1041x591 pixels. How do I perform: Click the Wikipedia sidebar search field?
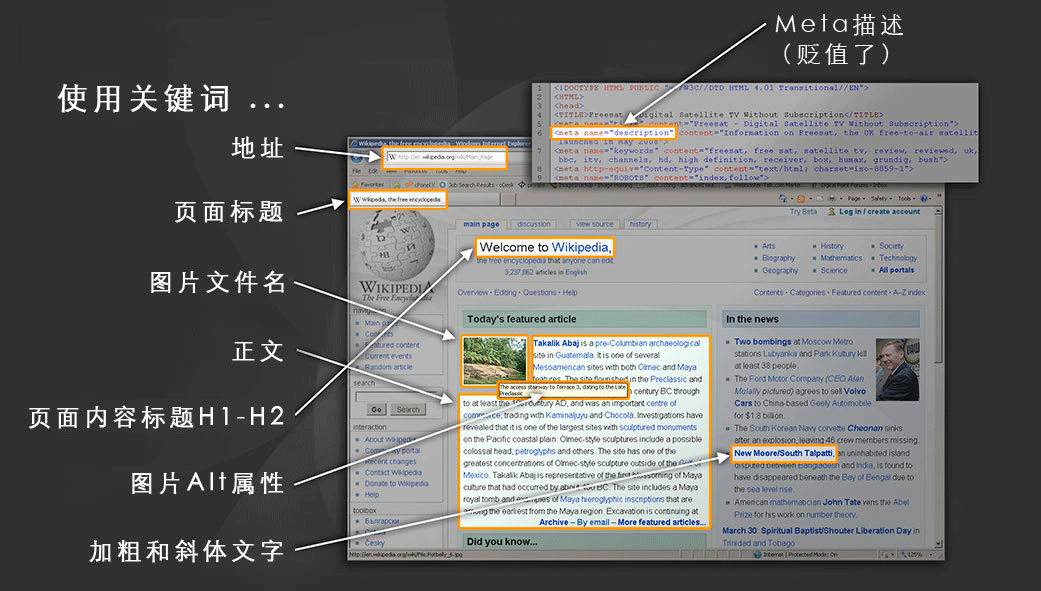[x=398, y=396]
